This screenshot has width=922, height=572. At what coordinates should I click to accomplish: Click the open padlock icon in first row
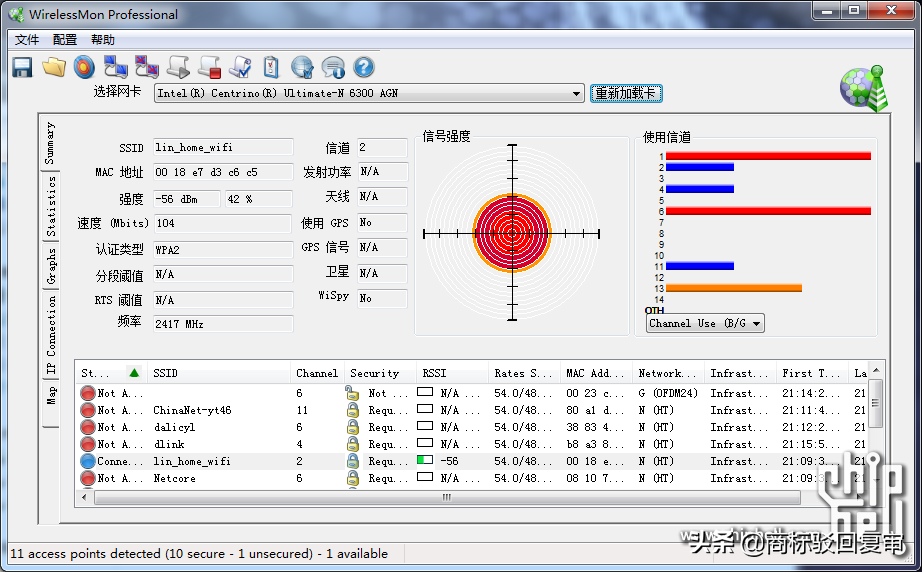coord(352,393)
